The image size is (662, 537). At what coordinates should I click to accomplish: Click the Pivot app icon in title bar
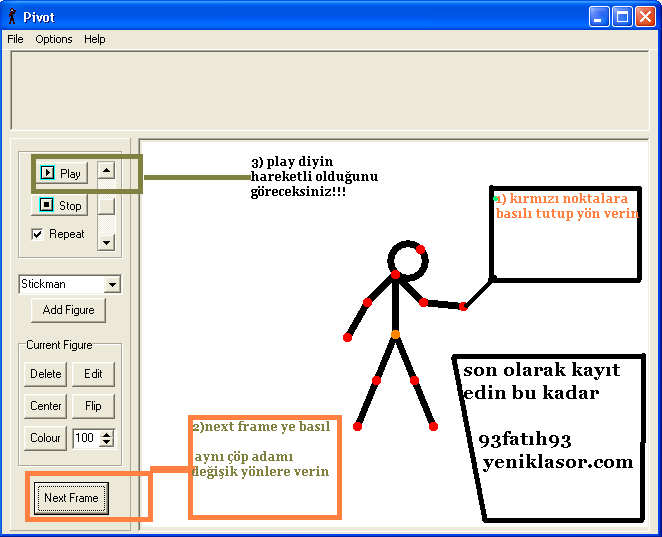click(12, 17)
